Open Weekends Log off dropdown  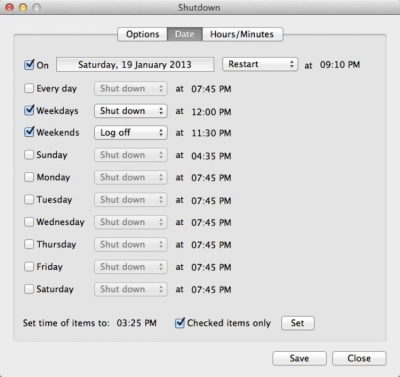tap(131, 133)
